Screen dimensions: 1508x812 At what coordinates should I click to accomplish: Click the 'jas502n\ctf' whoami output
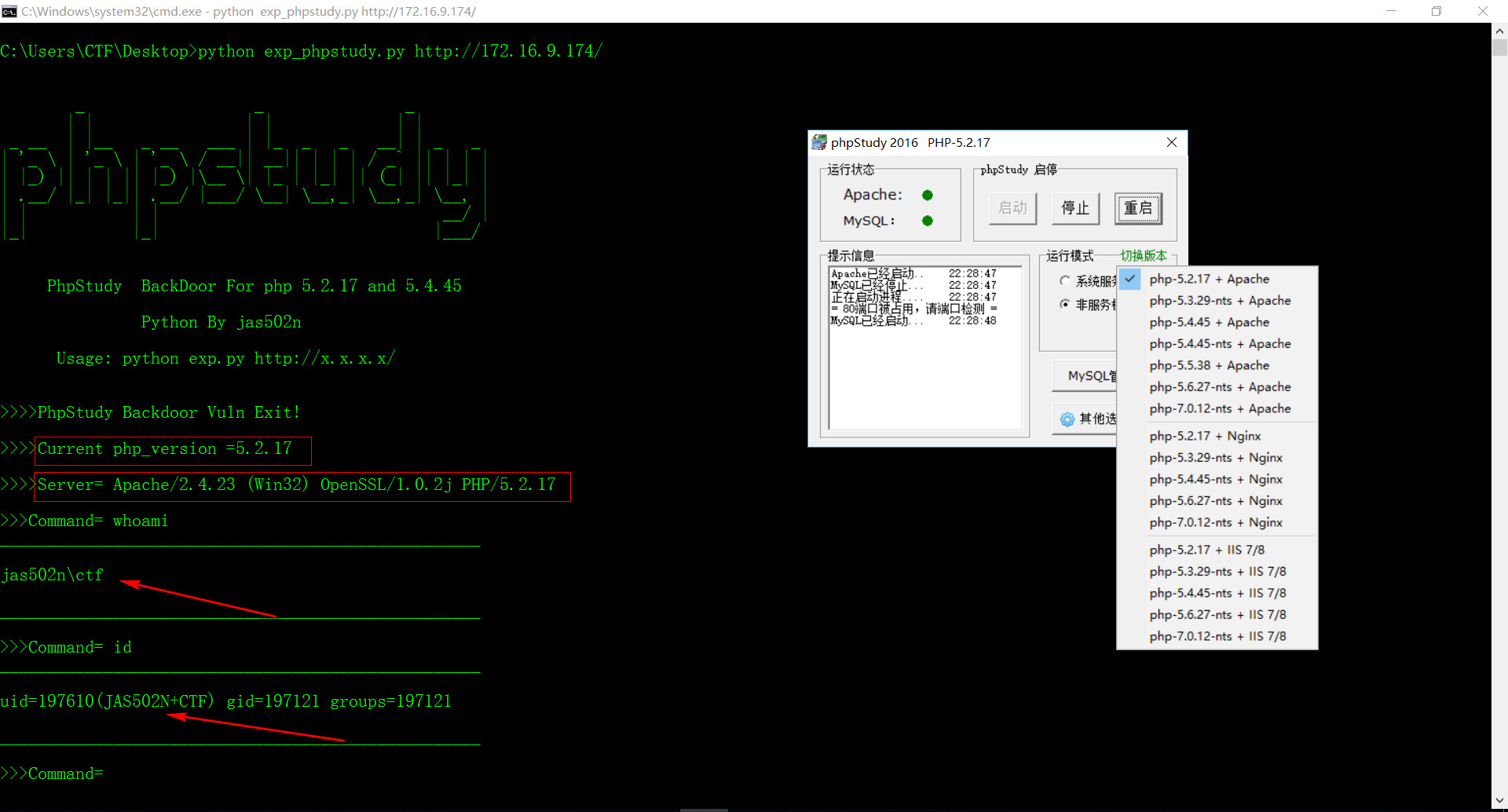click(52, 576)
